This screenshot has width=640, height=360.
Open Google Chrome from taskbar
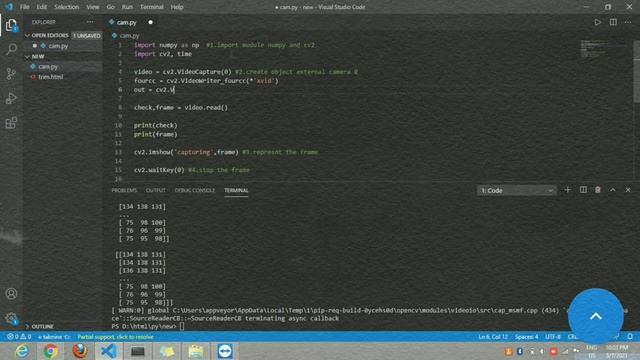(50, 351)
